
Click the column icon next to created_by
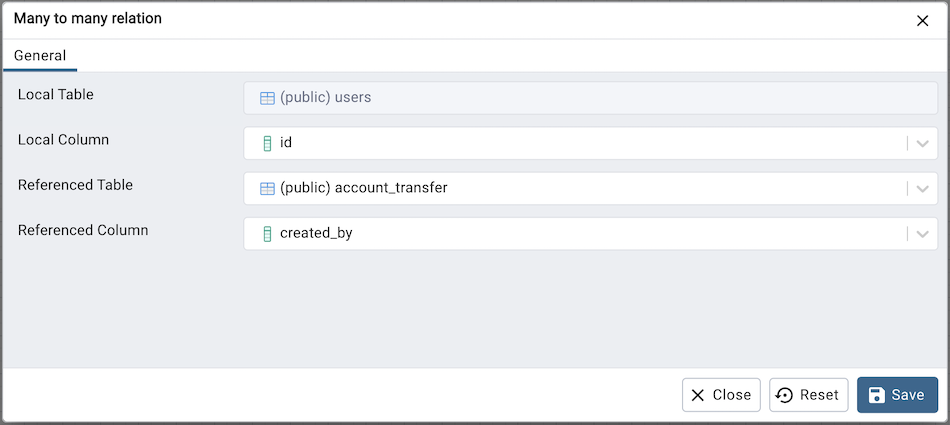coord(267,233)
